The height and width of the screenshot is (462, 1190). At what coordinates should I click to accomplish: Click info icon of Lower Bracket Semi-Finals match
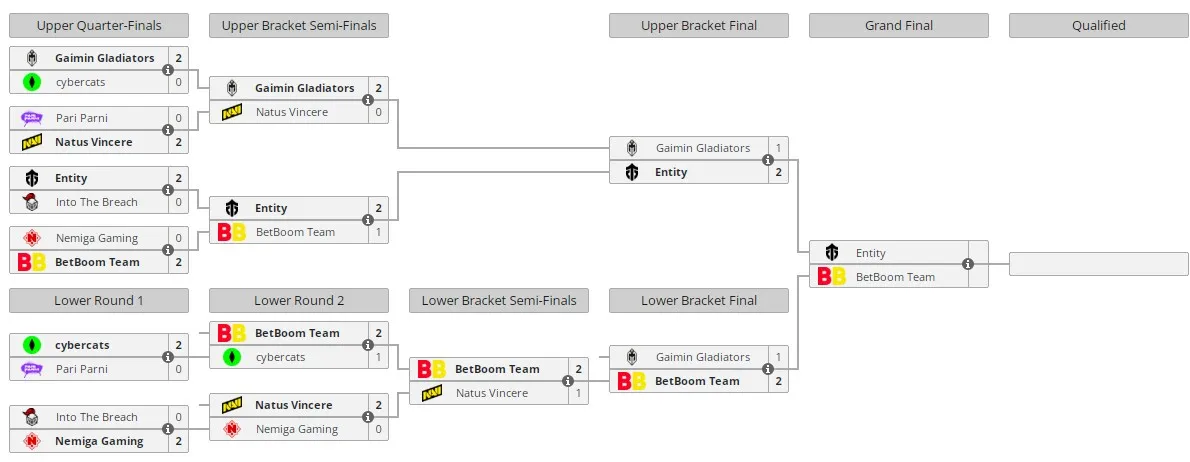568,381
